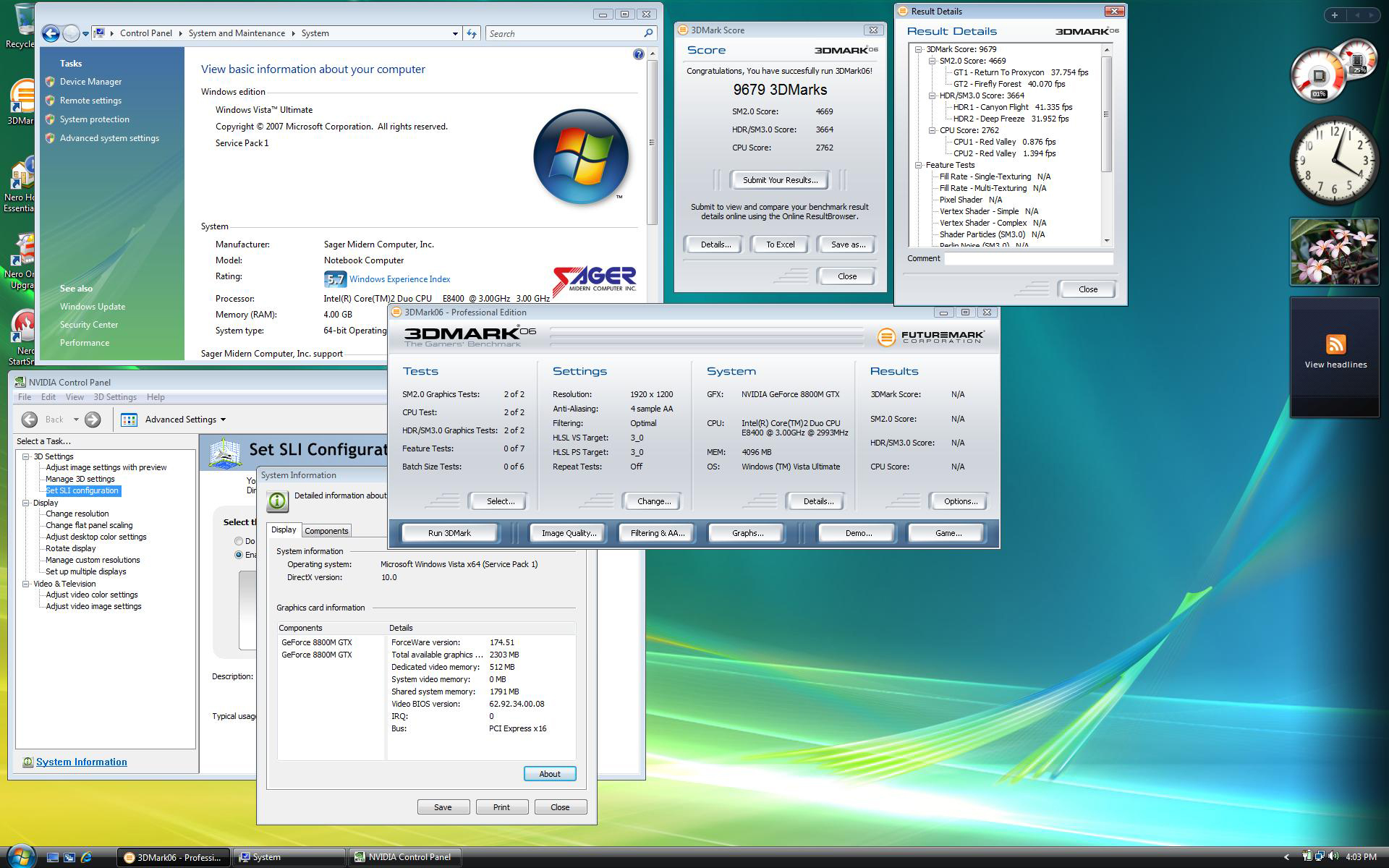Click the Windows Start orb

[20, 856]
